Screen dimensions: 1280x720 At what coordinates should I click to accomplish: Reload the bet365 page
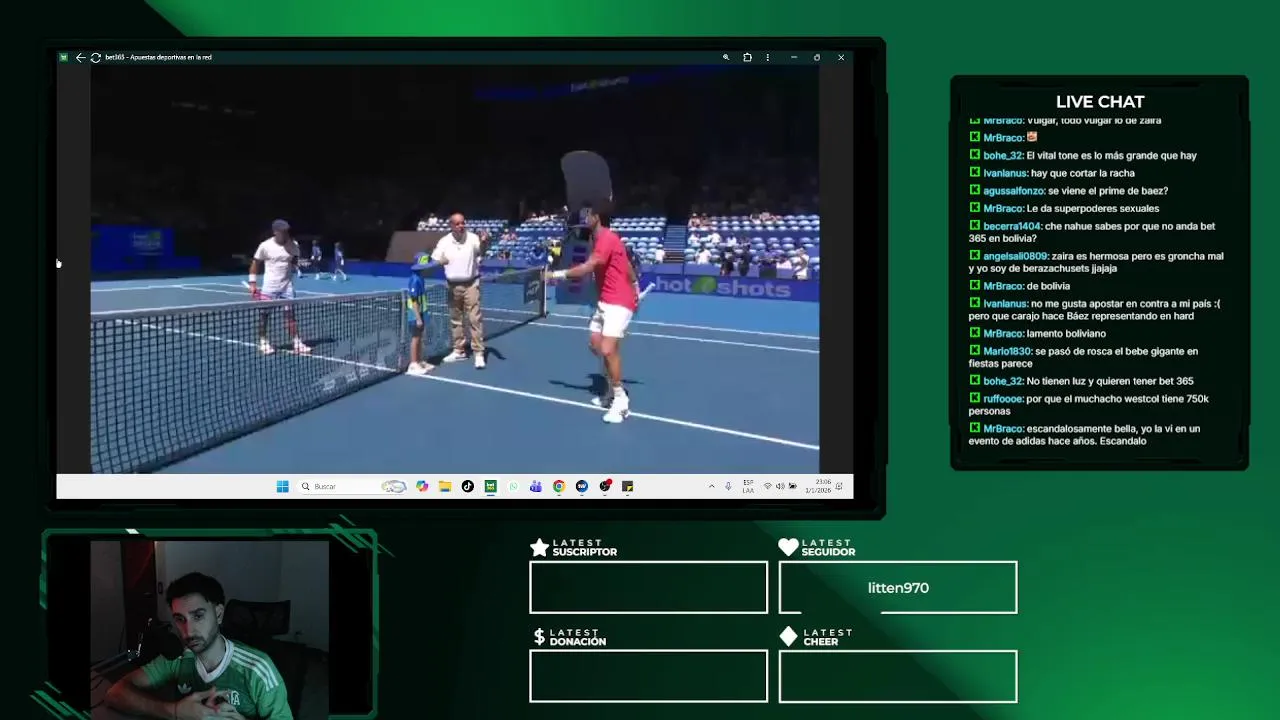[x=95, y=57]
